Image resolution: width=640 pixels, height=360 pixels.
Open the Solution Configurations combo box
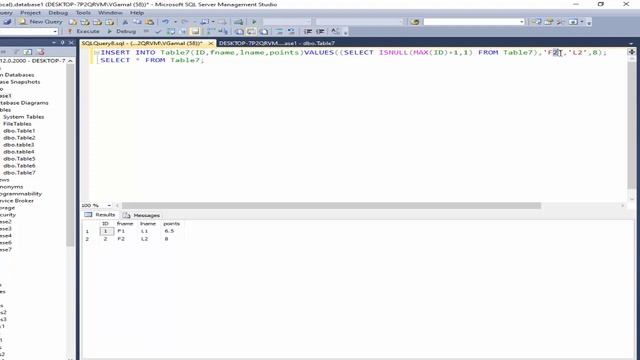coord(287,22)
